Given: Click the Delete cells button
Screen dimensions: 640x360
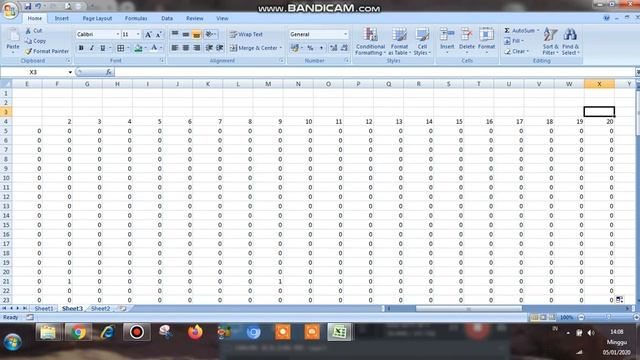Looking at the screenshot, I should pyautogui.click(x=467, y=40).
